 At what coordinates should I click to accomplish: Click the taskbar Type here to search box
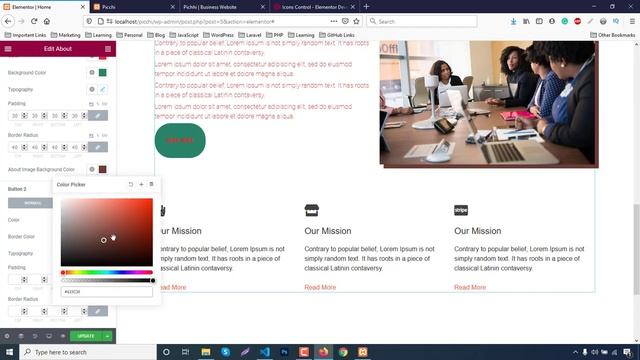click(x=88, y=352)
